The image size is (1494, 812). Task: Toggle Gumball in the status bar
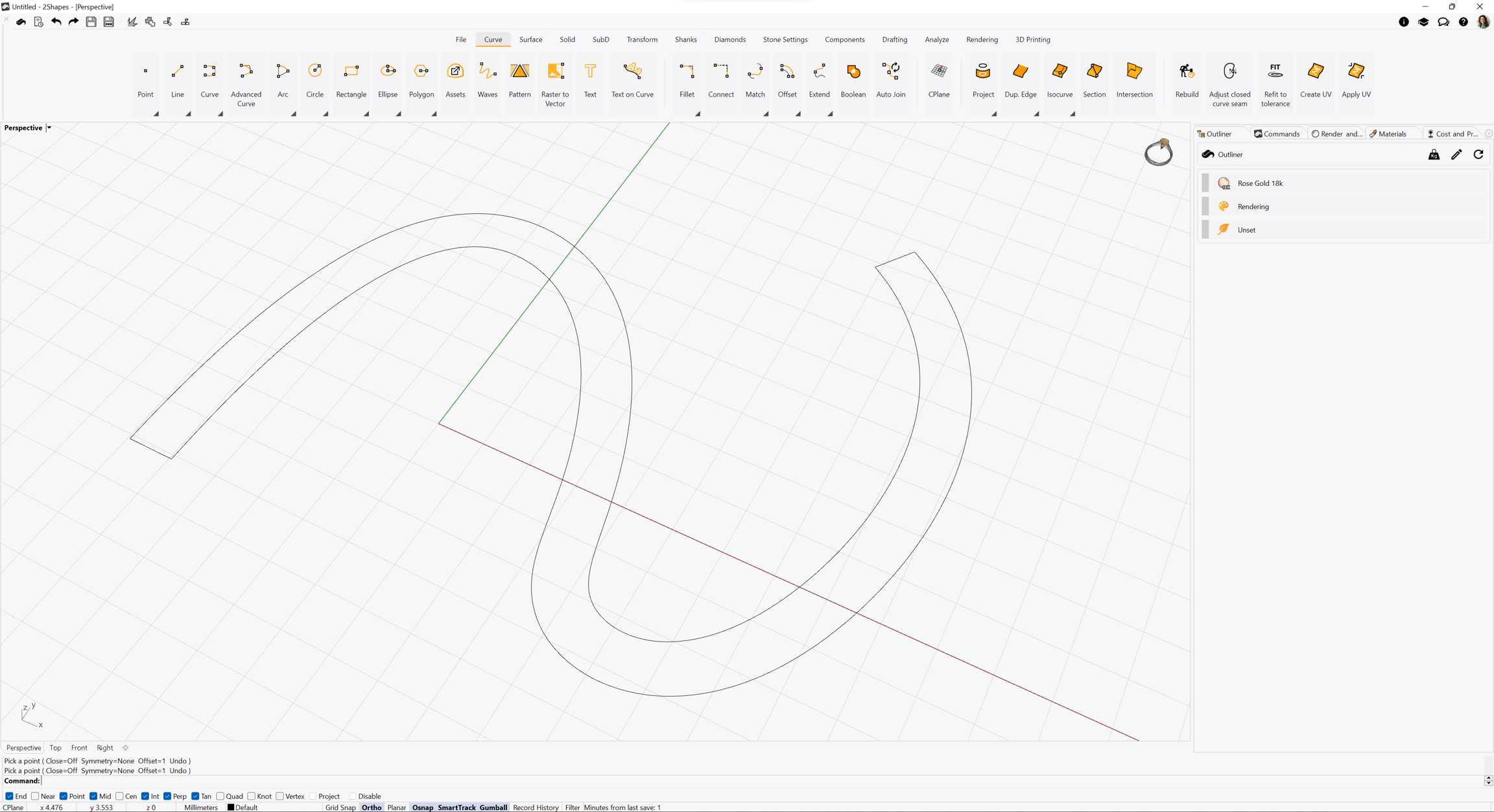(493, 807)
